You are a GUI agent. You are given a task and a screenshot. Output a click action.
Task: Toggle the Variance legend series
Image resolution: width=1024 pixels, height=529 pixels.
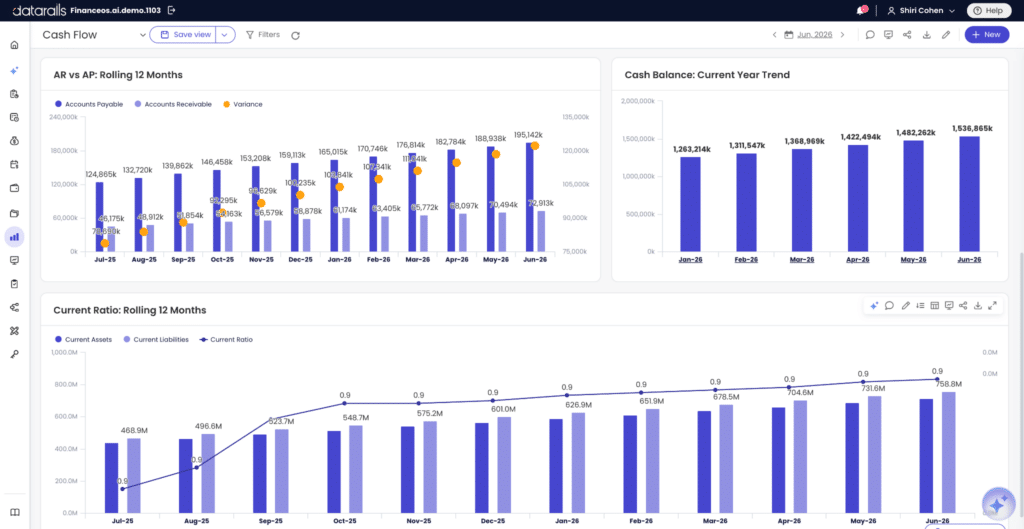[x=242, y=104]
